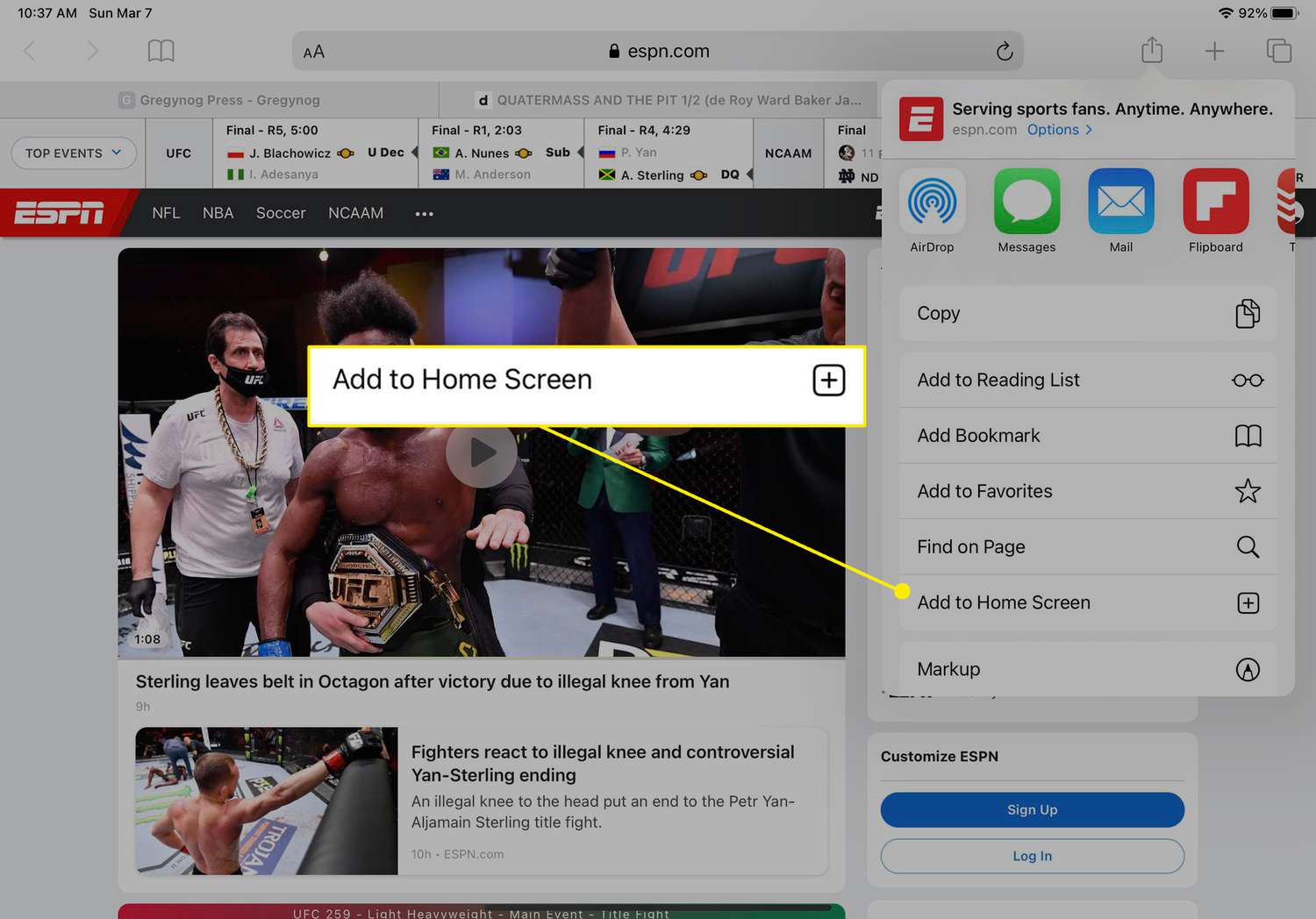Tap the espn.com address bar
This screenshot has width=1316, height=919.
click(x=658, y=52)
